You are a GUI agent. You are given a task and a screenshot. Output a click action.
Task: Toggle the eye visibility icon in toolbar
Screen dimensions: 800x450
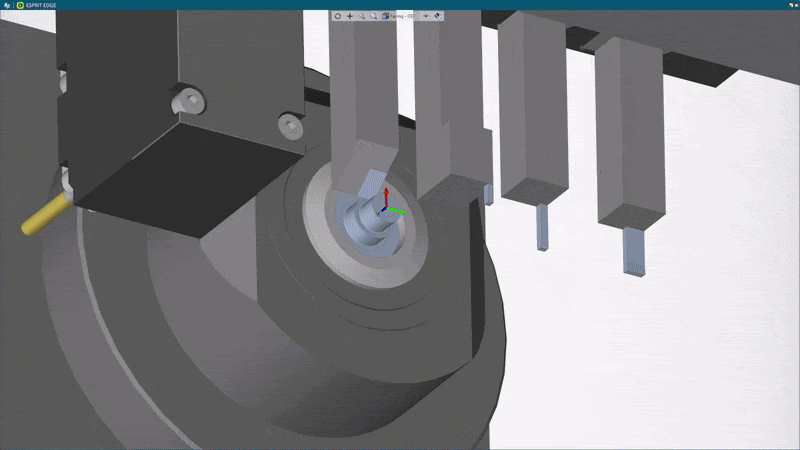pyautogui.click(x=426, y=16)
